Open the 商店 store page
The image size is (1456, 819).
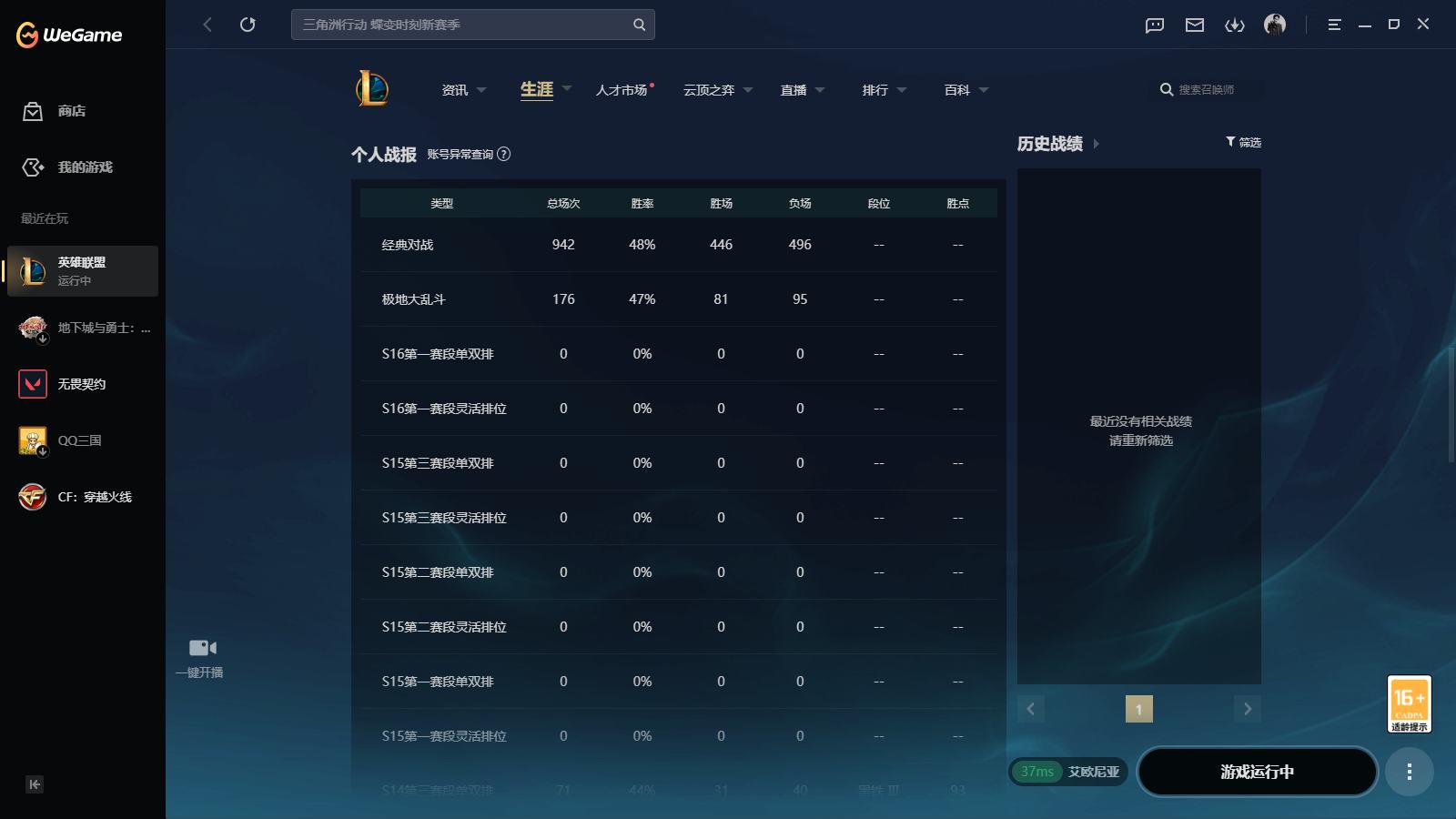point(55,111)
